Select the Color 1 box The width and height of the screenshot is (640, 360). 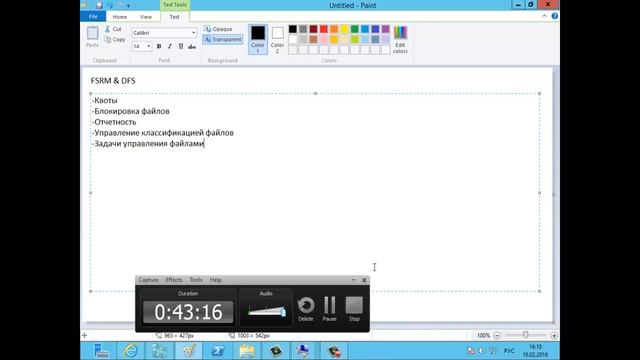coord(258,39)
